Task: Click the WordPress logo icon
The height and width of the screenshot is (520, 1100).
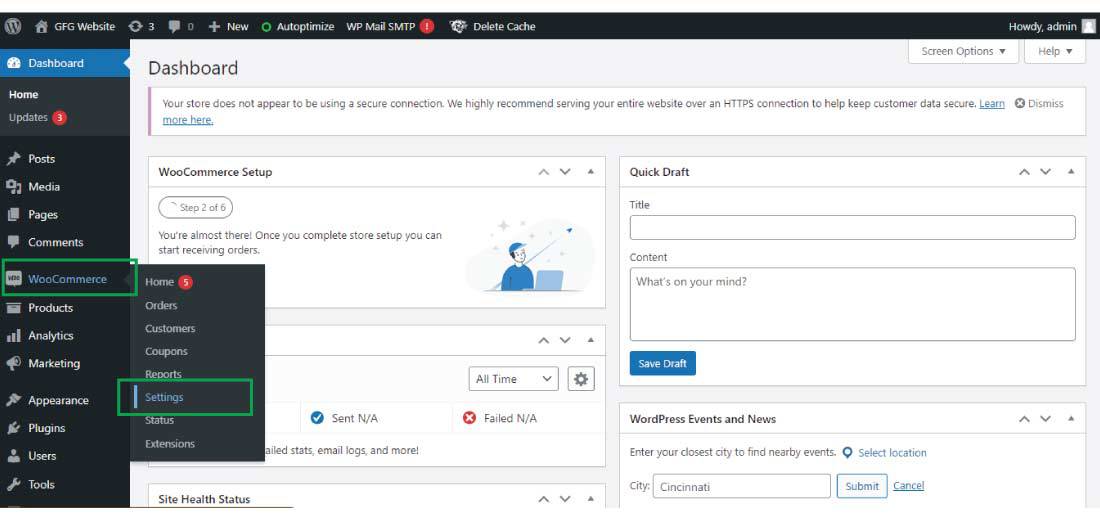Action: [x=13, y=27]
